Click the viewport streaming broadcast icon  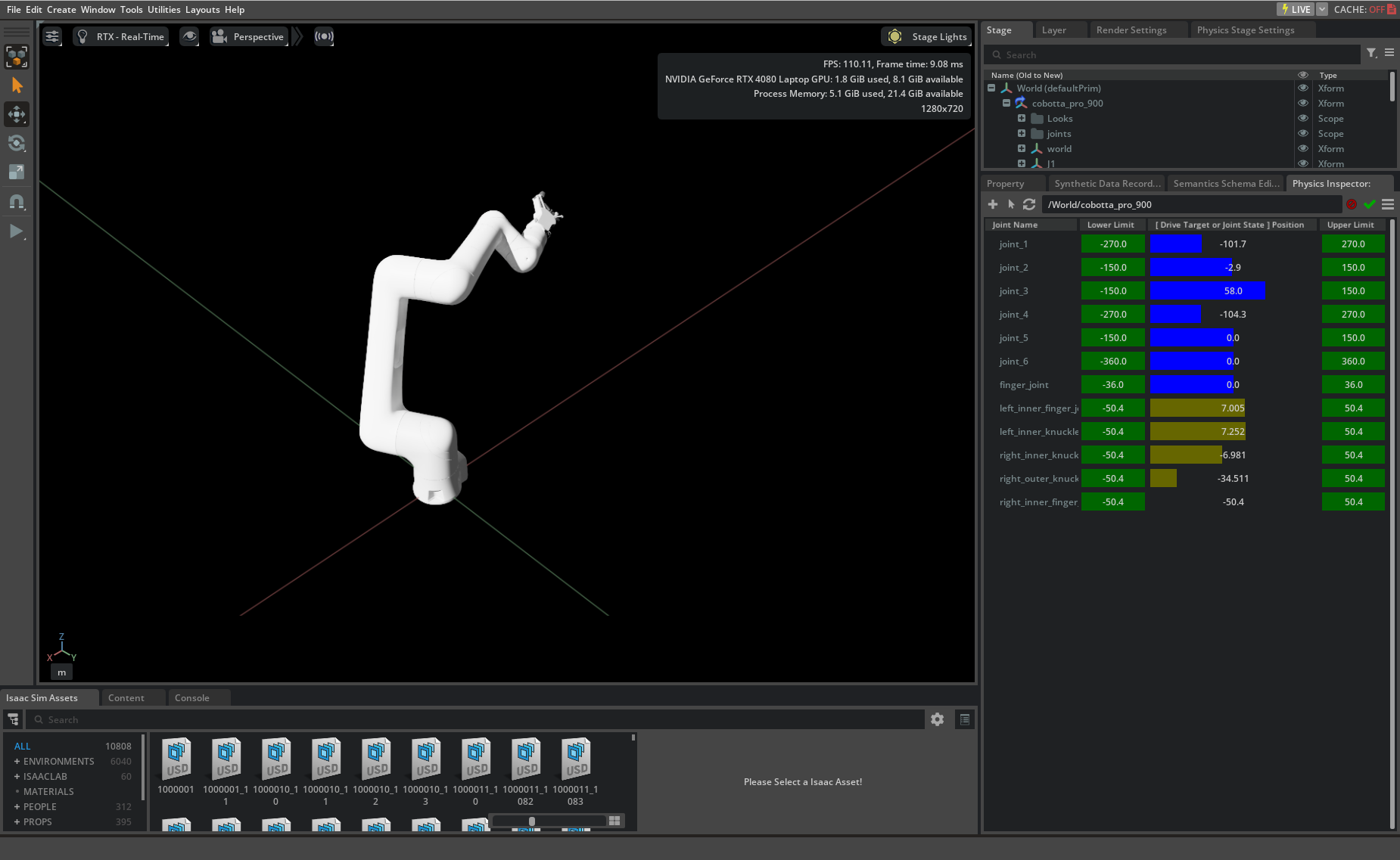coord(324,36)
